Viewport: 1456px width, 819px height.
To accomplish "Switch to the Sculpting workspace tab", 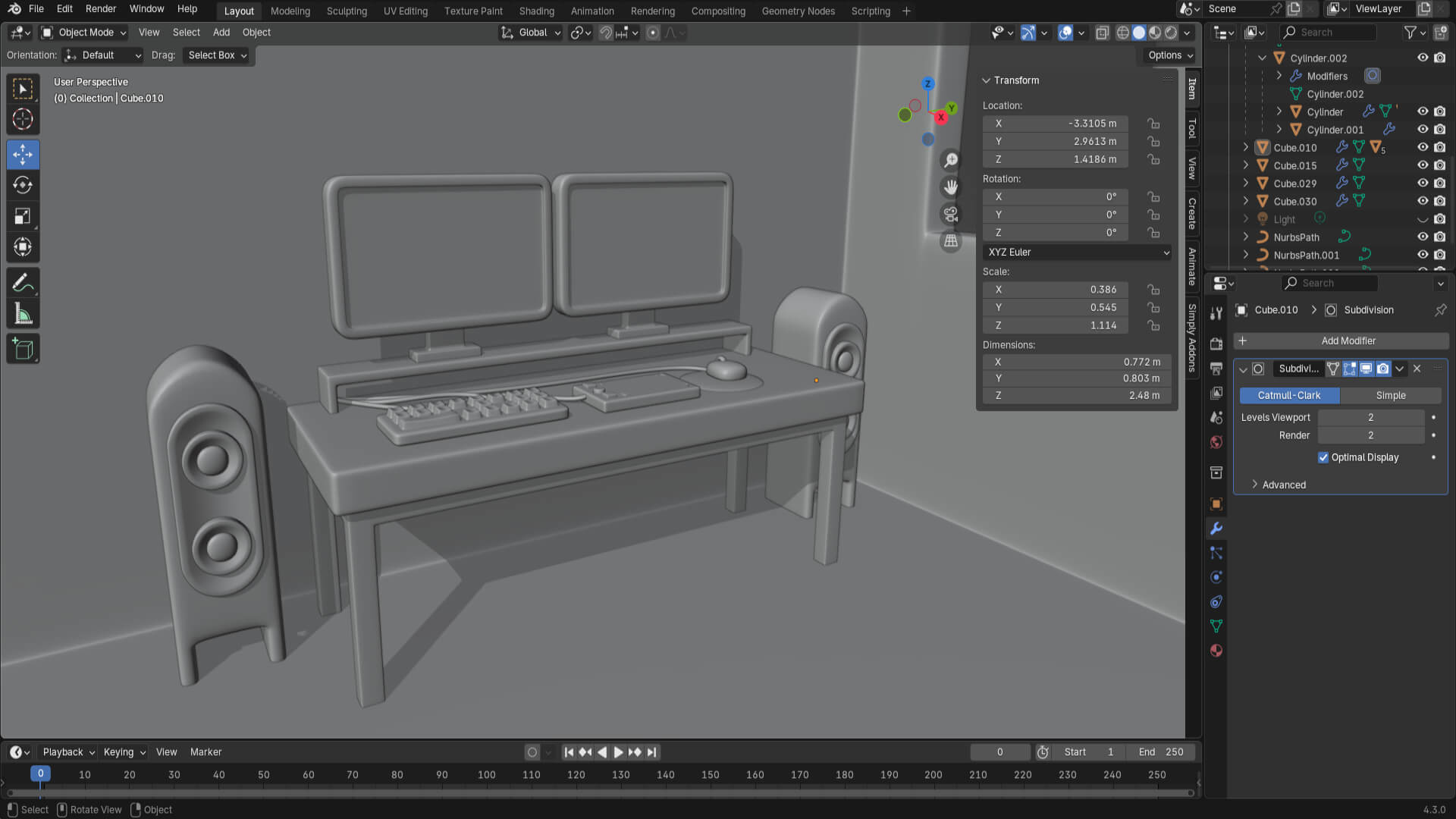I will click(x=347, y=11).
